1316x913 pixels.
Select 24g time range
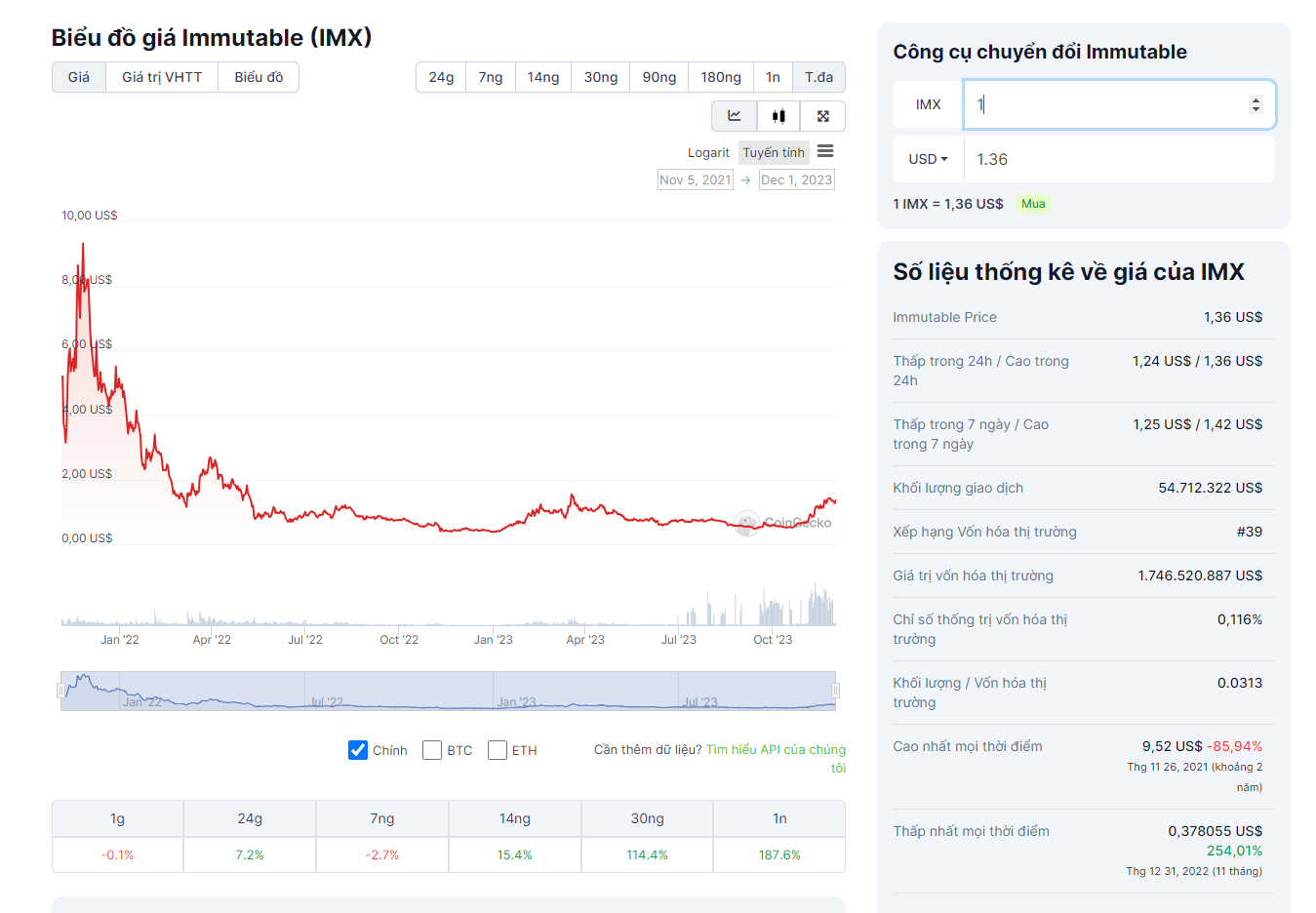click(441, 77)
